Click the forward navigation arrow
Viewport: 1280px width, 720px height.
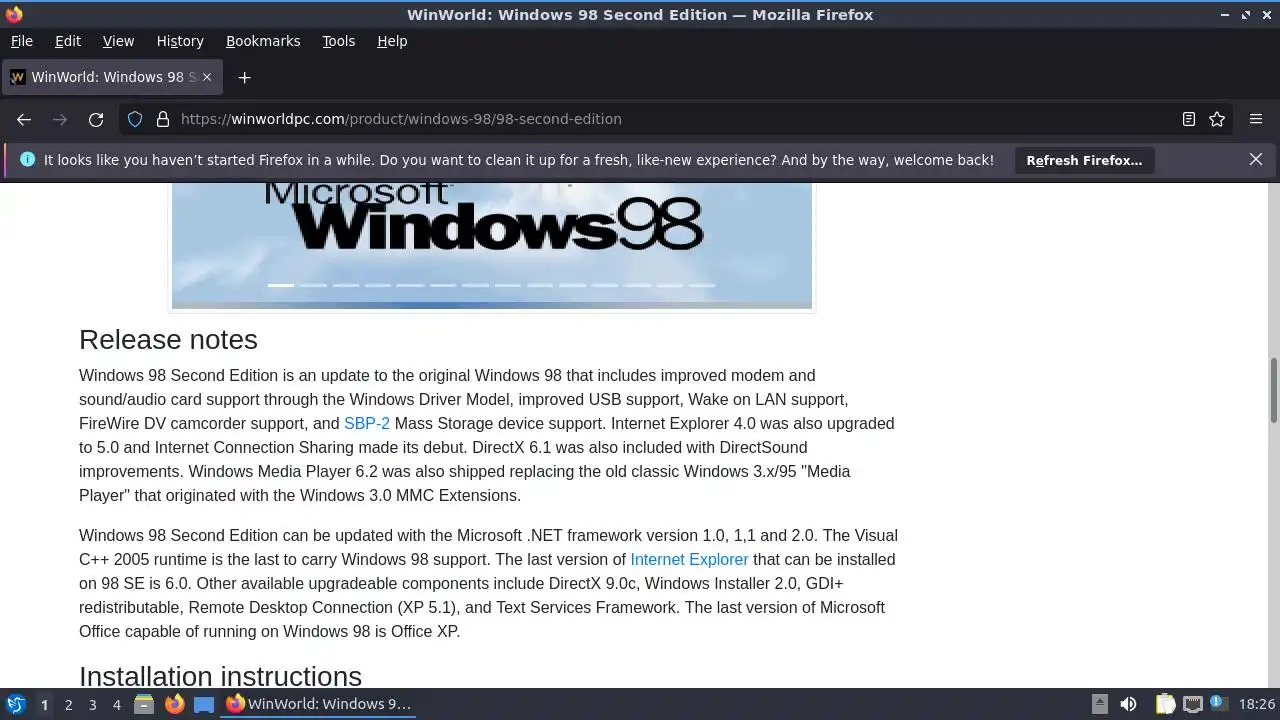point(60,119)
